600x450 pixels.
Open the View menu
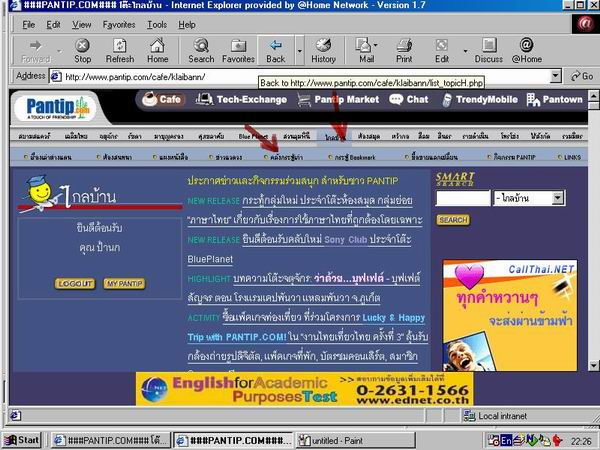click(x=82, y=24)
